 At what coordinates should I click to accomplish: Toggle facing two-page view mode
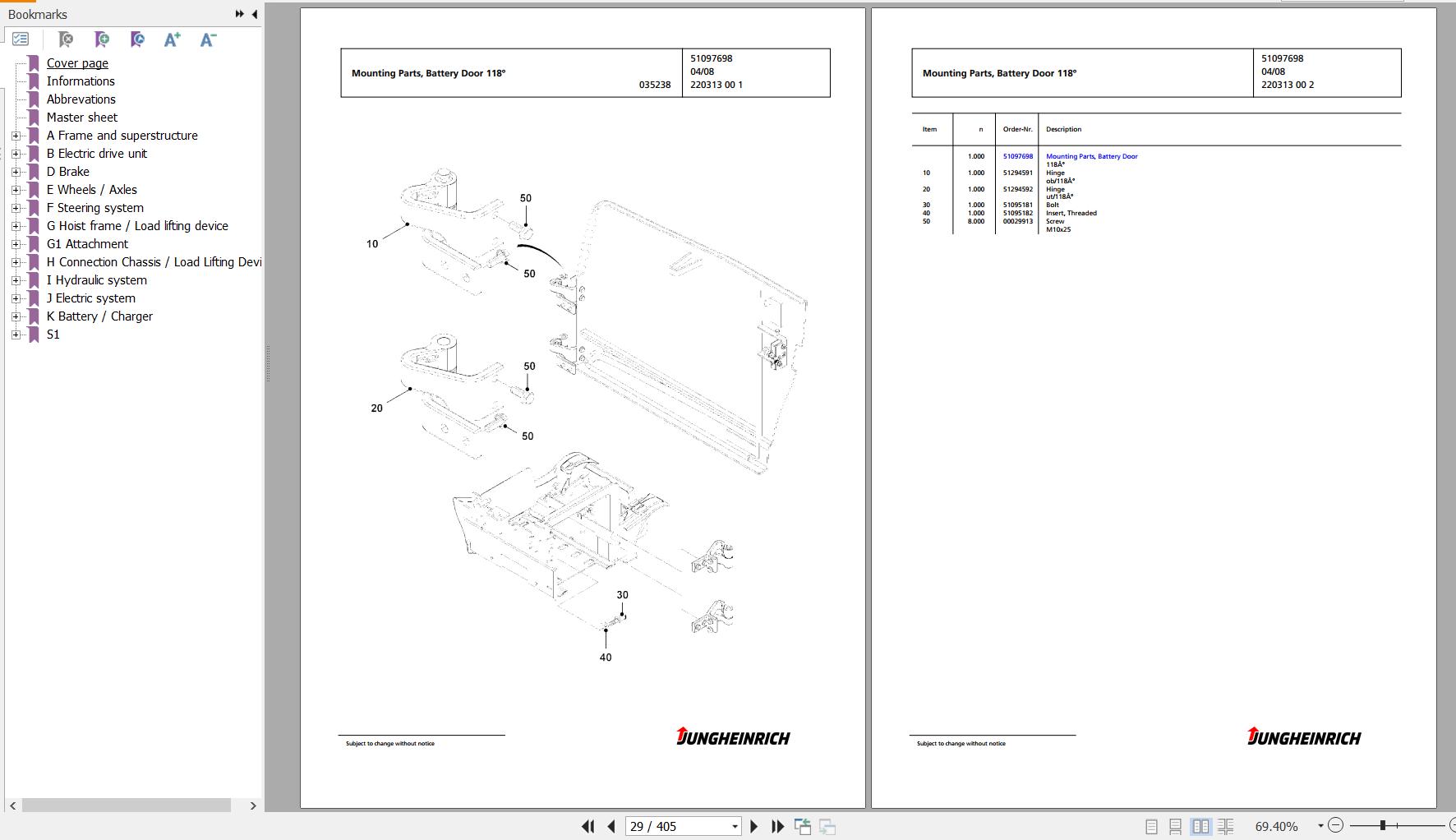(1200, 826)
